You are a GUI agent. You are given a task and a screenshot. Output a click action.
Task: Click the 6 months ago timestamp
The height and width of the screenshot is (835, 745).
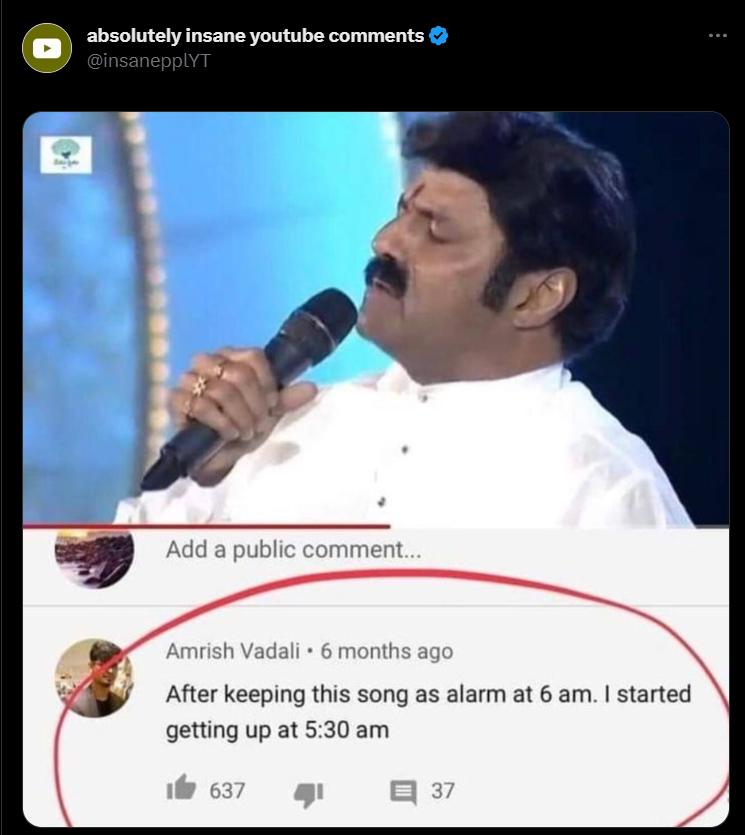(387, 651)
